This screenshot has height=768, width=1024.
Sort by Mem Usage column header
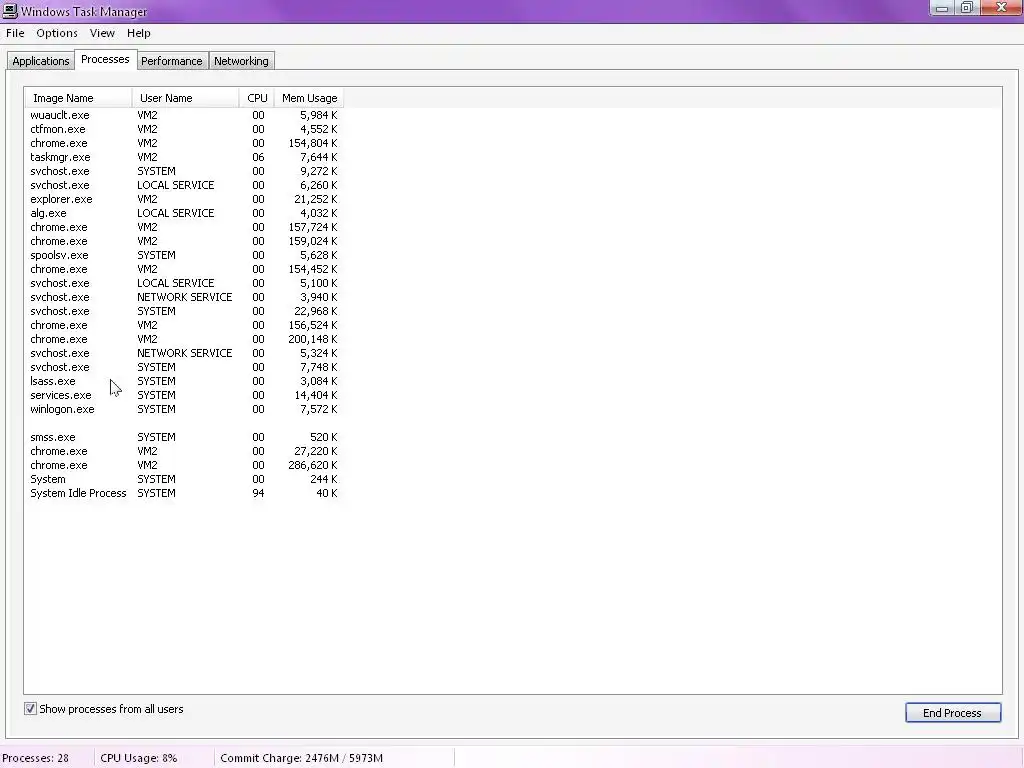pyautogui.click(x=310, y=98)
